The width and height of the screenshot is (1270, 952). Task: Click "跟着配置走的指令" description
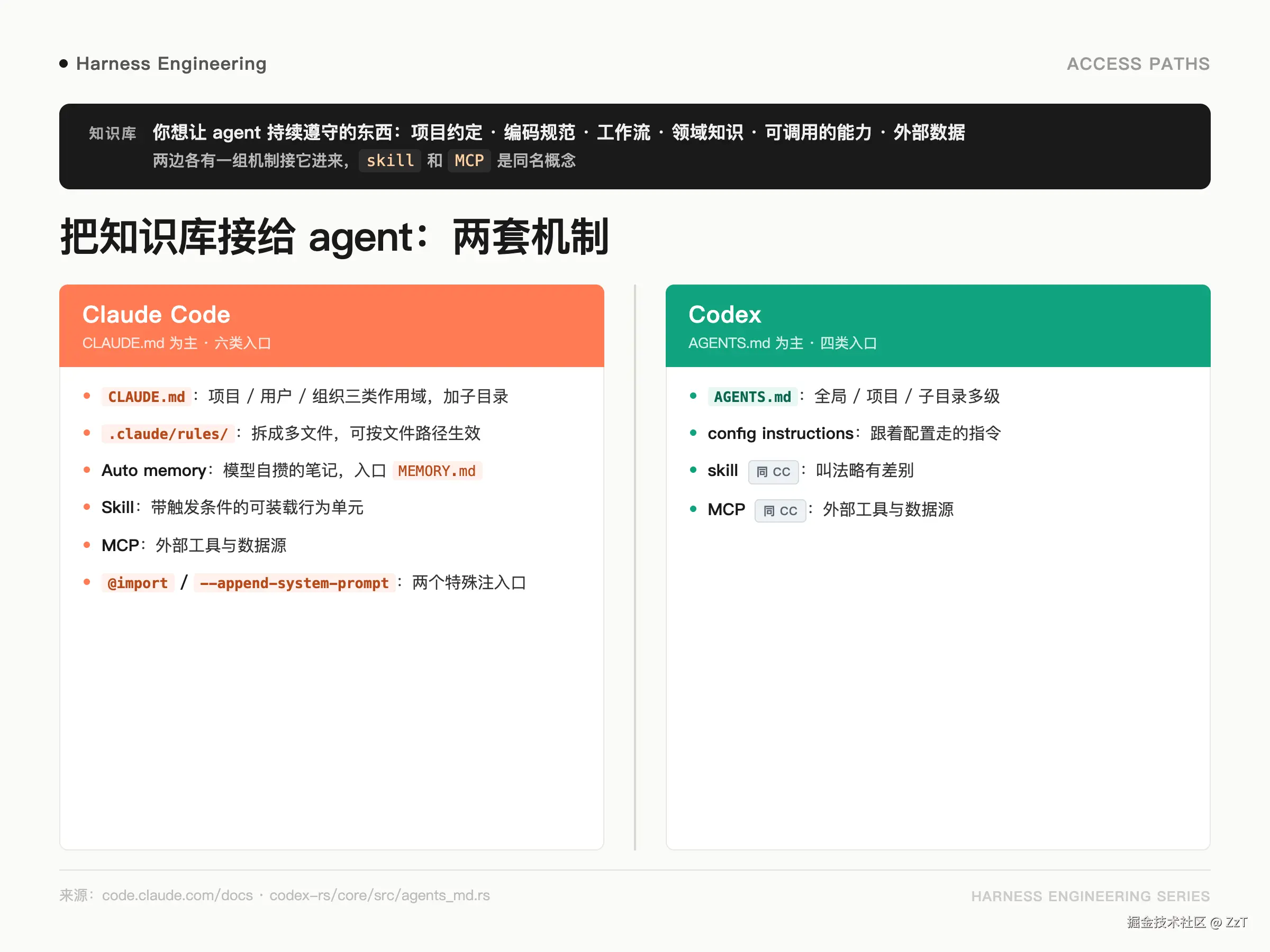tap(936, 433)
